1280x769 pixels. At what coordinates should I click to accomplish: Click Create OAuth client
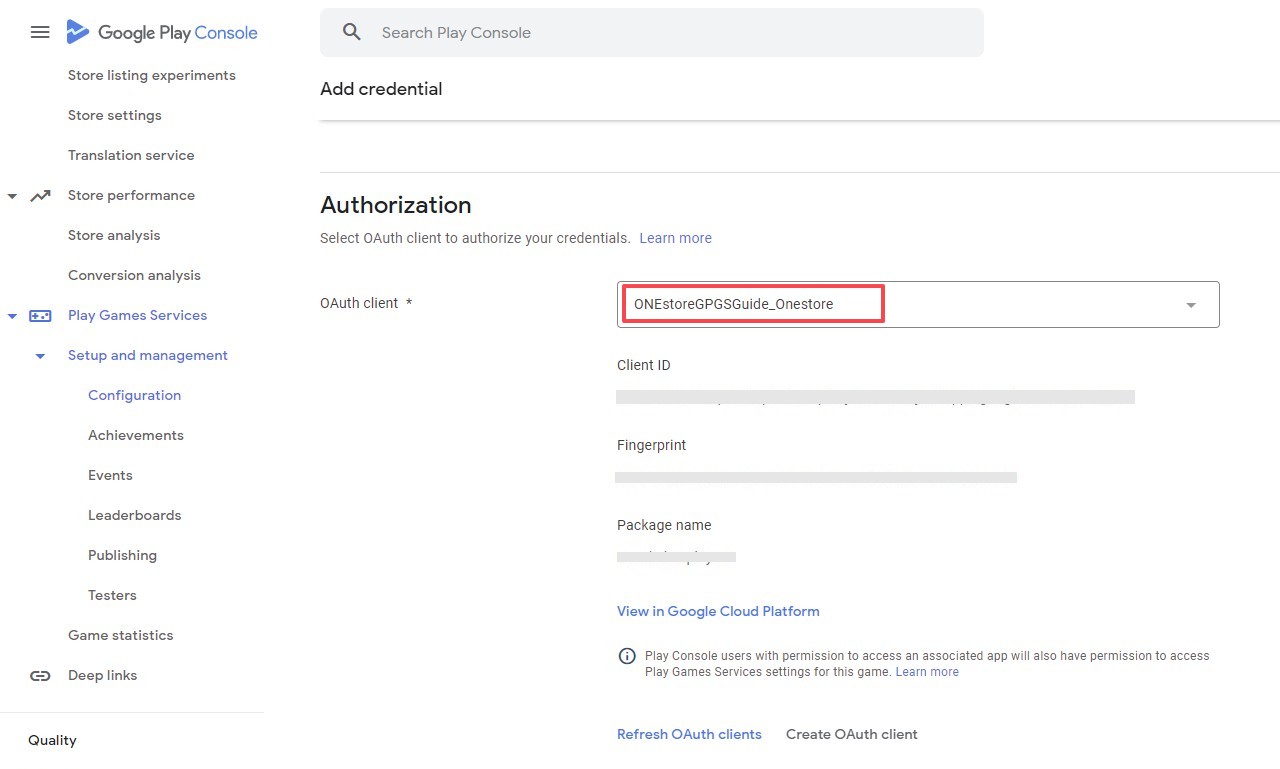click(852, 734)
